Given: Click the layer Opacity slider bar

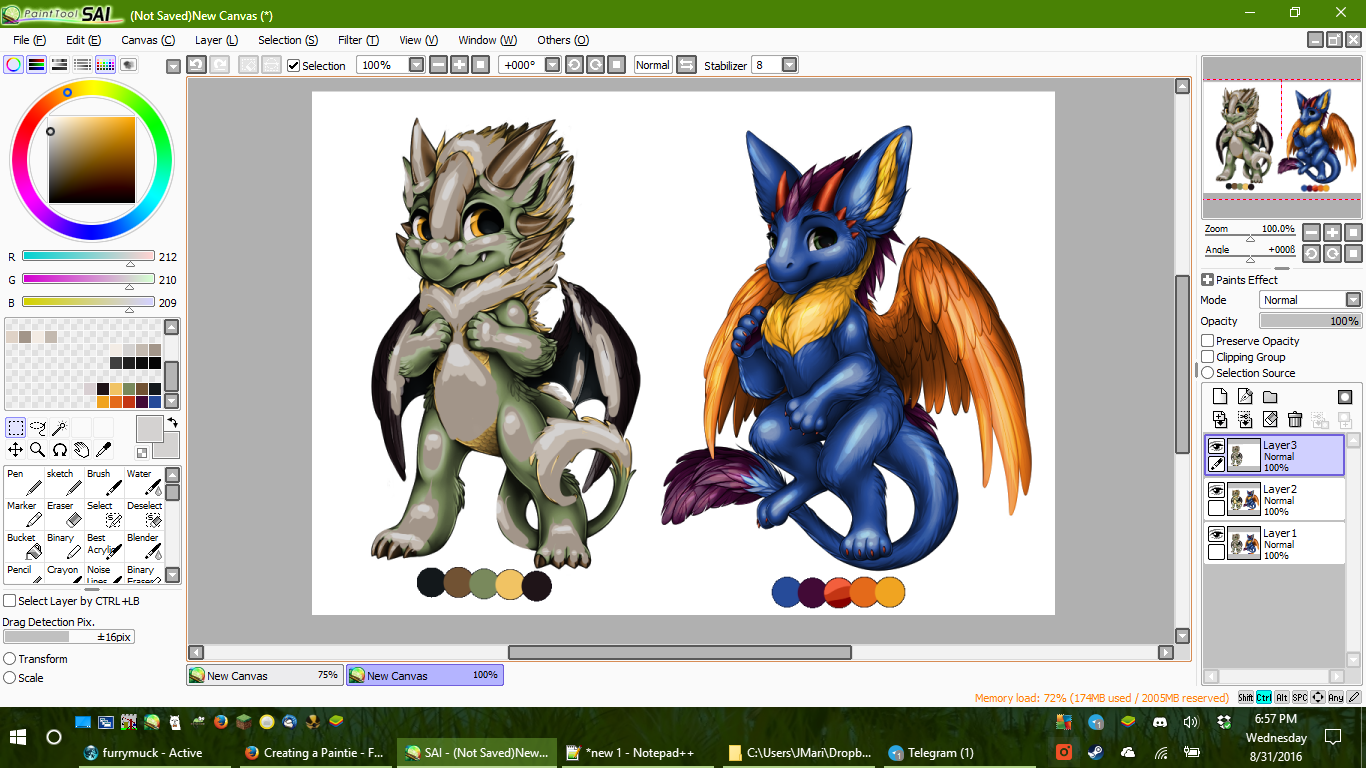Looking at the screenshot, I should pos(1309,321).
